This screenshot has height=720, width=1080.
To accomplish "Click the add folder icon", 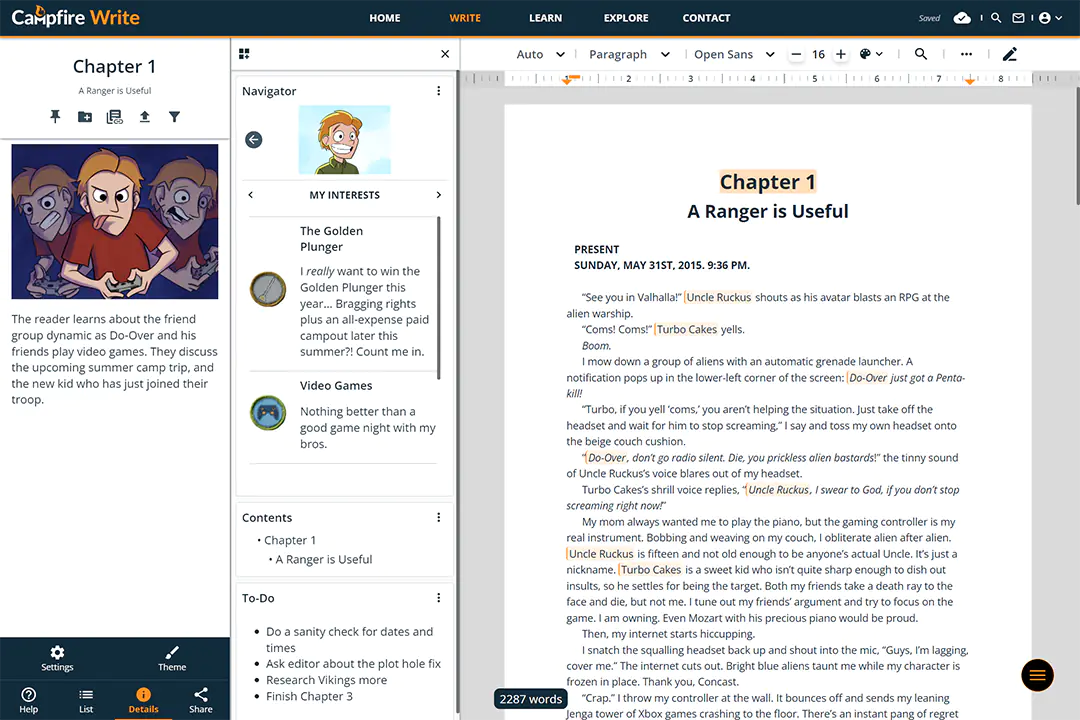I will coord(85,117).
